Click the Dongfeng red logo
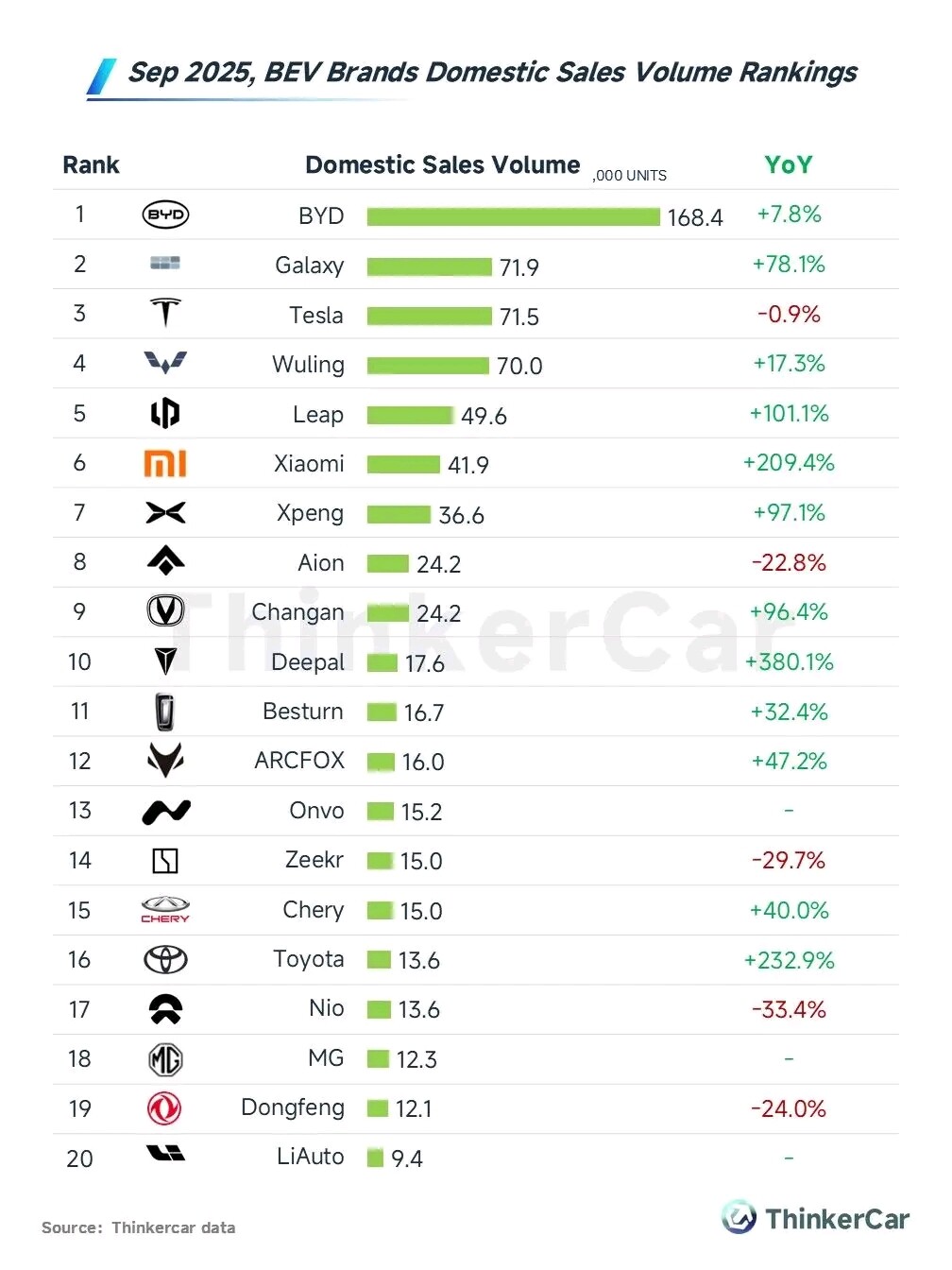The height and width of the screenshot is (1270, 952). [x=164, y=1108]
